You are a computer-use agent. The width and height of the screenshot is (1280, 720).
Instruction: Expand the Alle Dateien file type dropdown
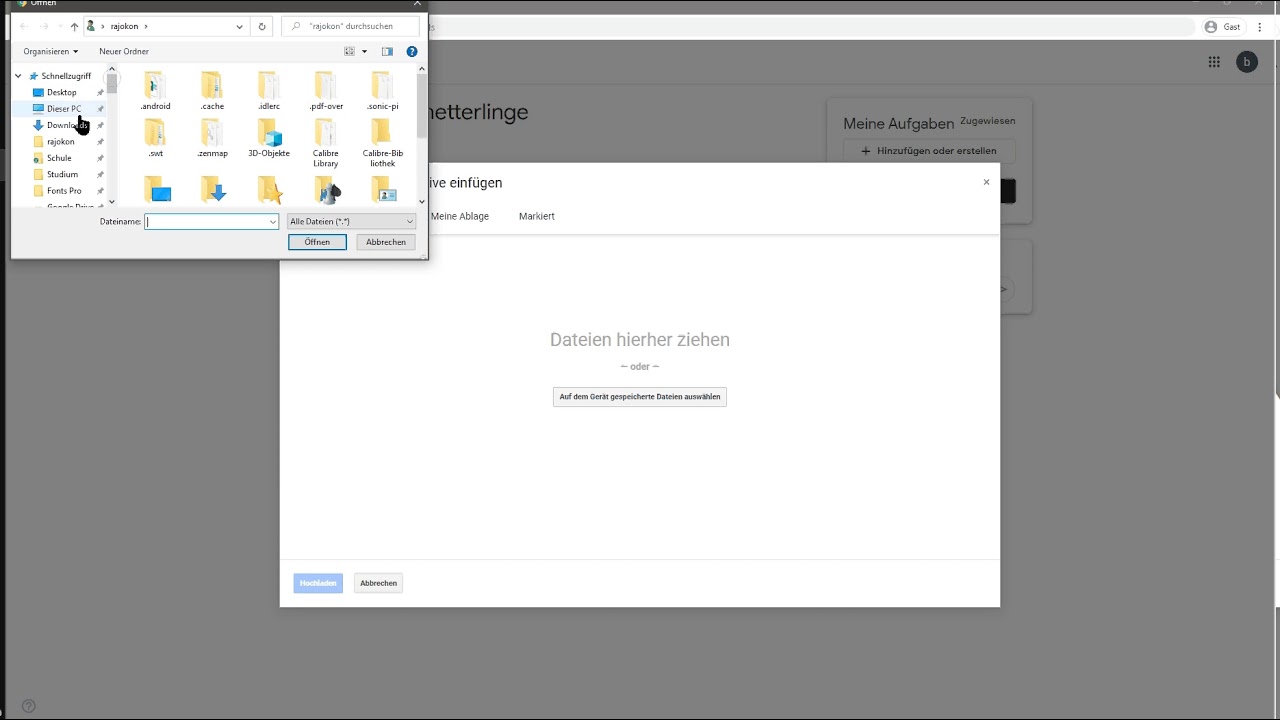(x=351, y=222)
